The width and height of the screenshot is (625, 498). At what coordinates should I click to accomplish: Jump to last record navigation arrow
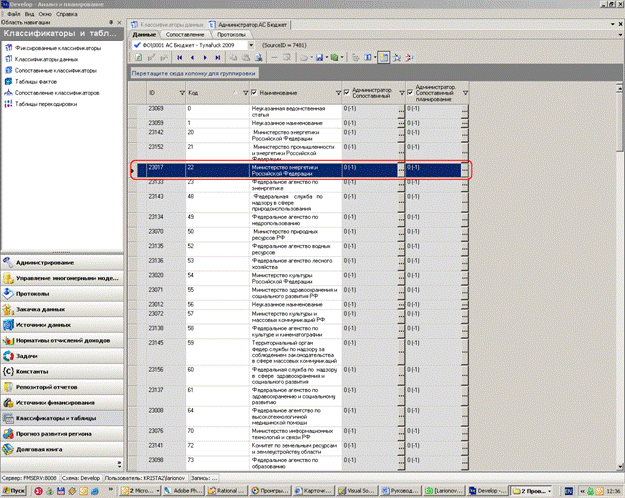tap(218, 58)
